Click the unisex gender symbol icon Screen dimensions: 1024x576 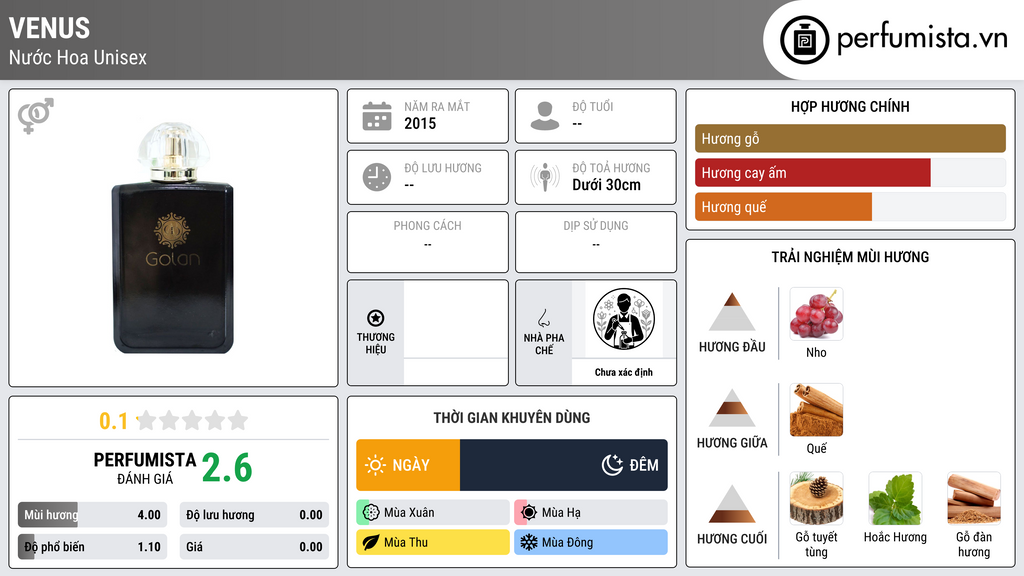[35, 116]
